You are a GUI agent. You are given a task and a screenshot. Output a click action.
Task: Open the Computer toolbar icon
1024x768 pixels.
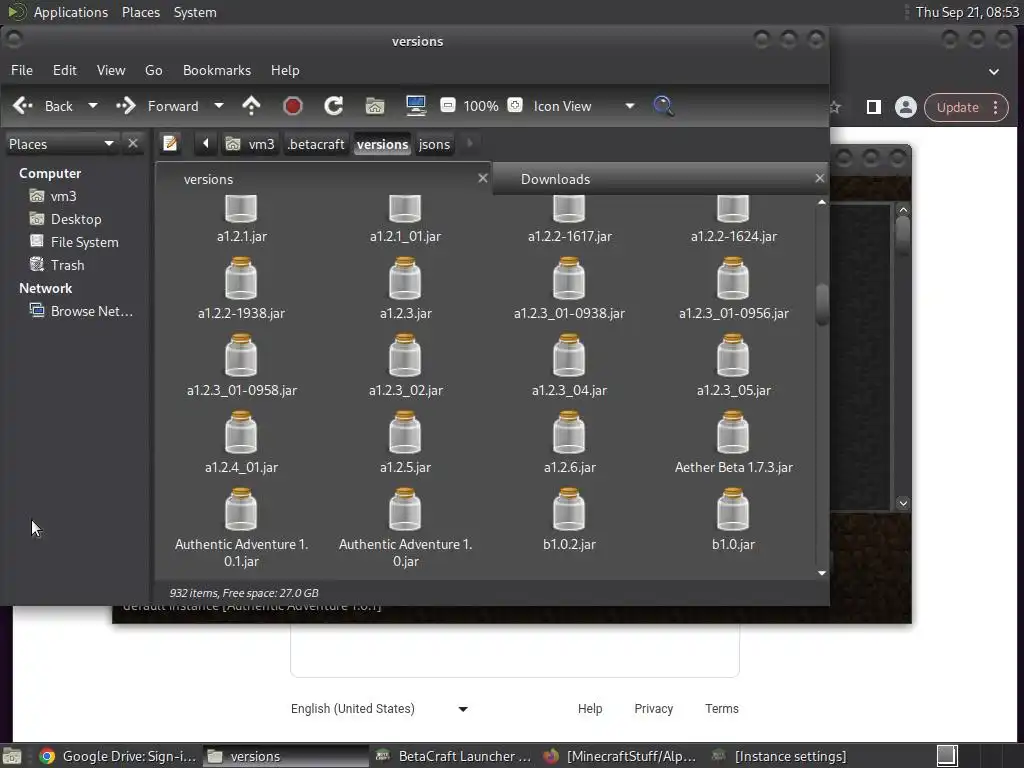coord(416,106)
